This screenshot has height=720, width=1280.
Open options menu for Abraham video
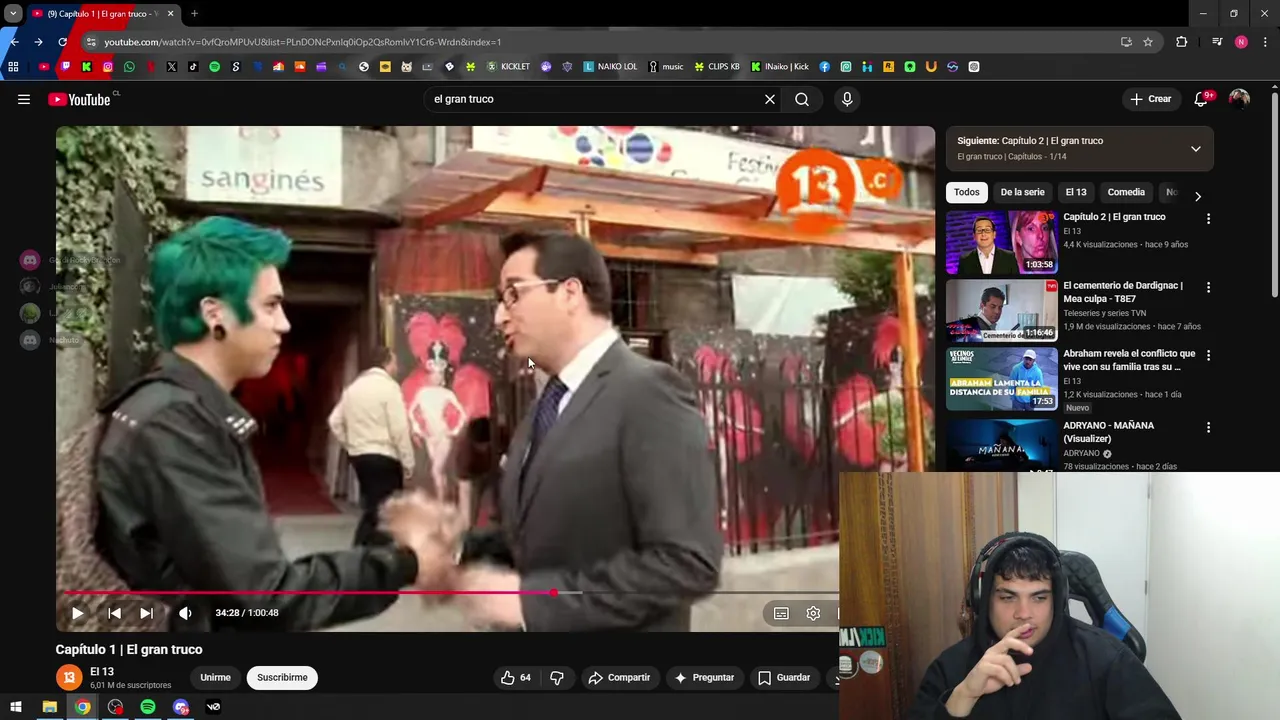point(1208,355)
